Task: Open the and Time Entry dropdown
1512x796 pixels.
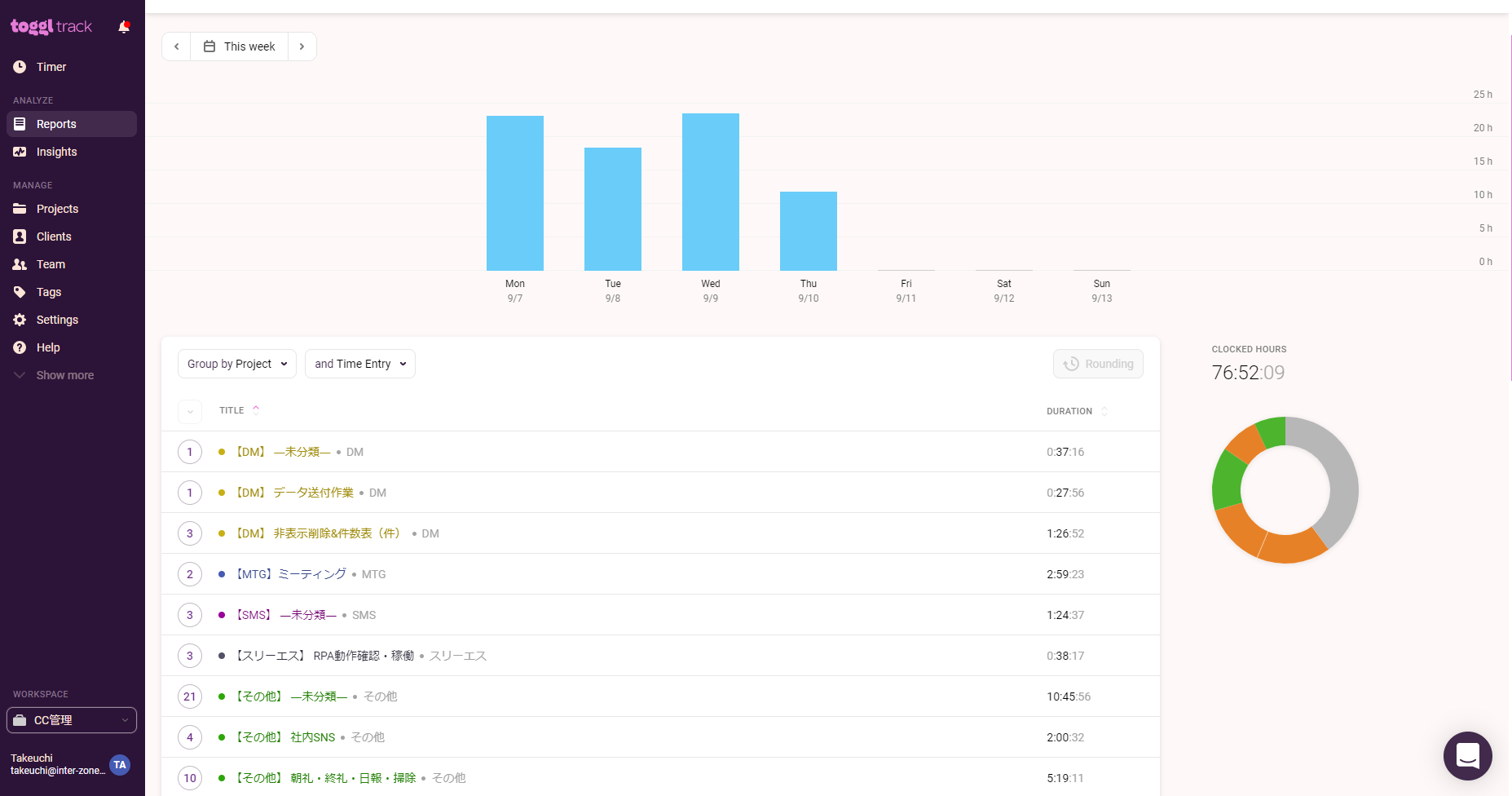Action: point(360,364)
